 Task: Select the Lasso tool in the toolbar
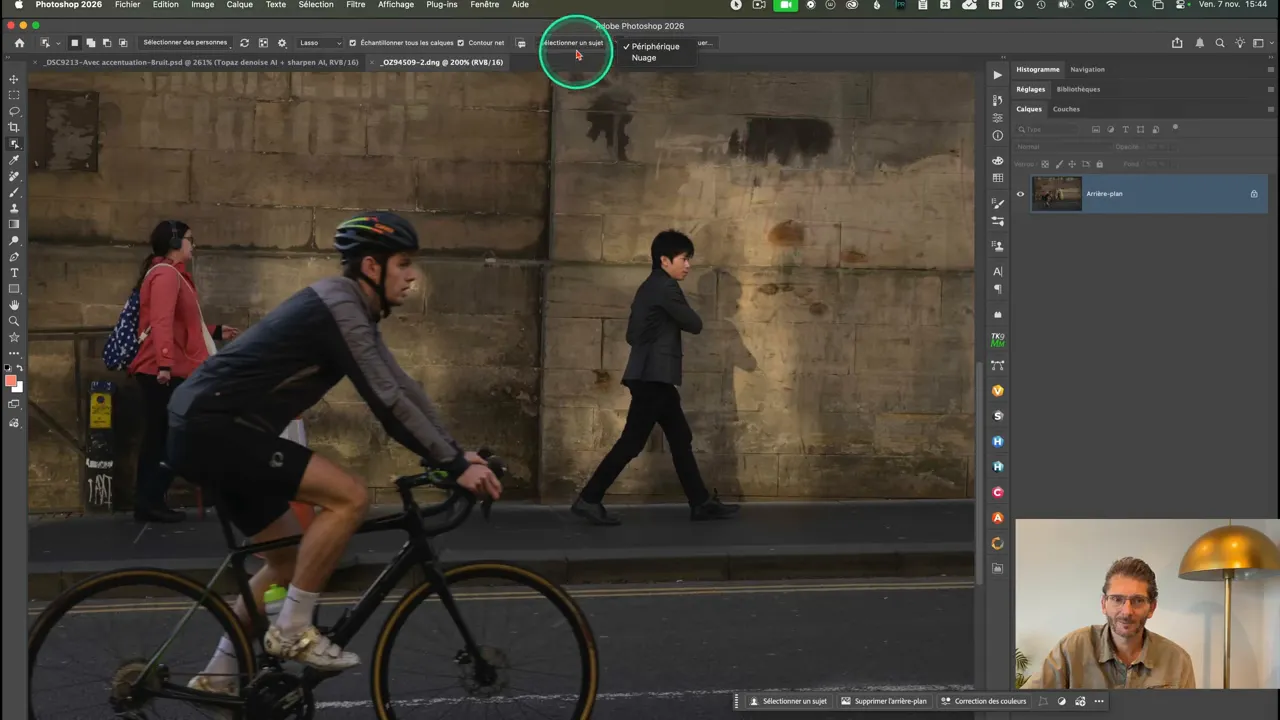pyautogui.click(x=13, y=111)
